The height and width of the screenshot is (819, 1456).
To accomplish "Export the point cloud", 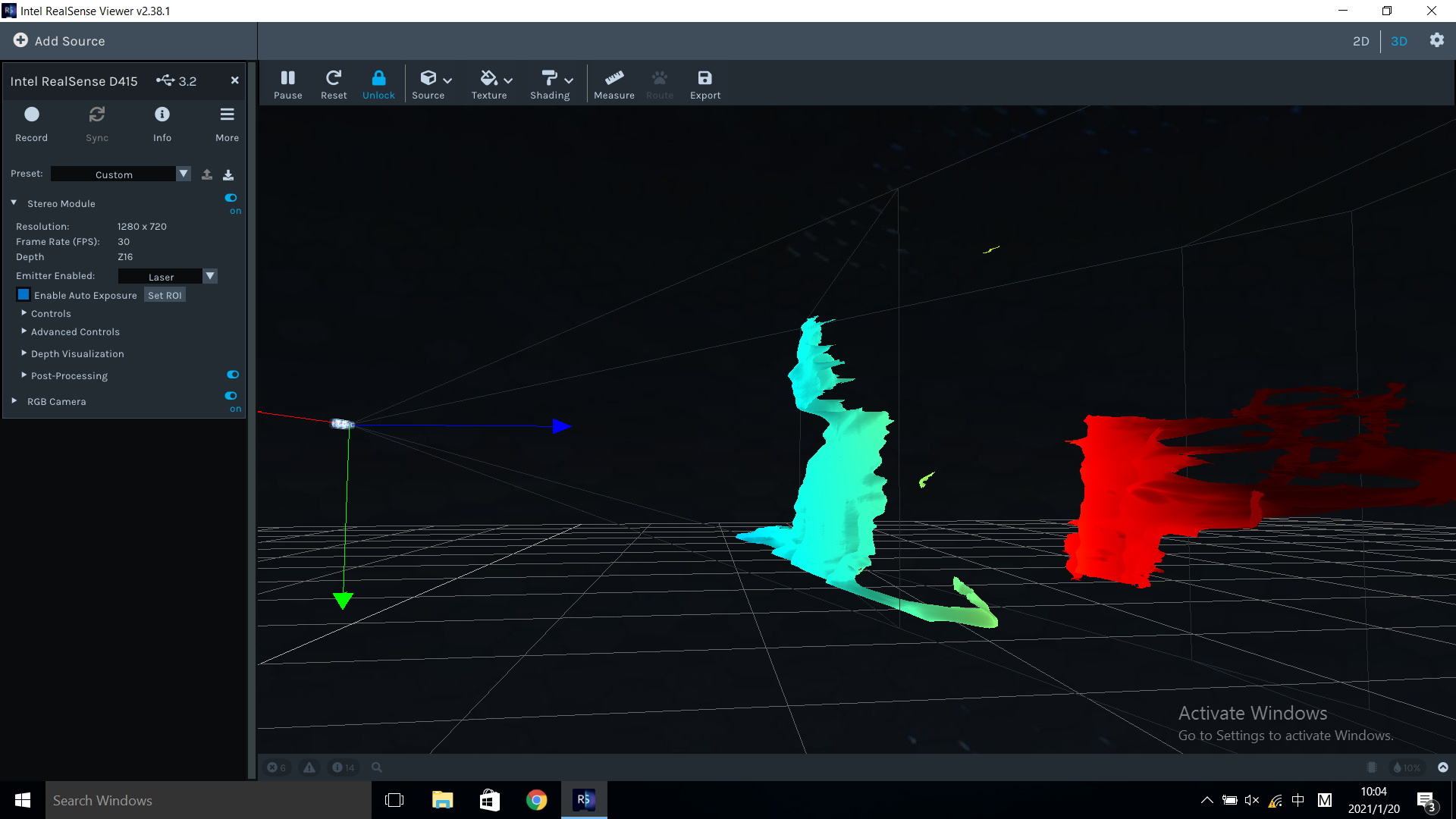I will (704, 83).
